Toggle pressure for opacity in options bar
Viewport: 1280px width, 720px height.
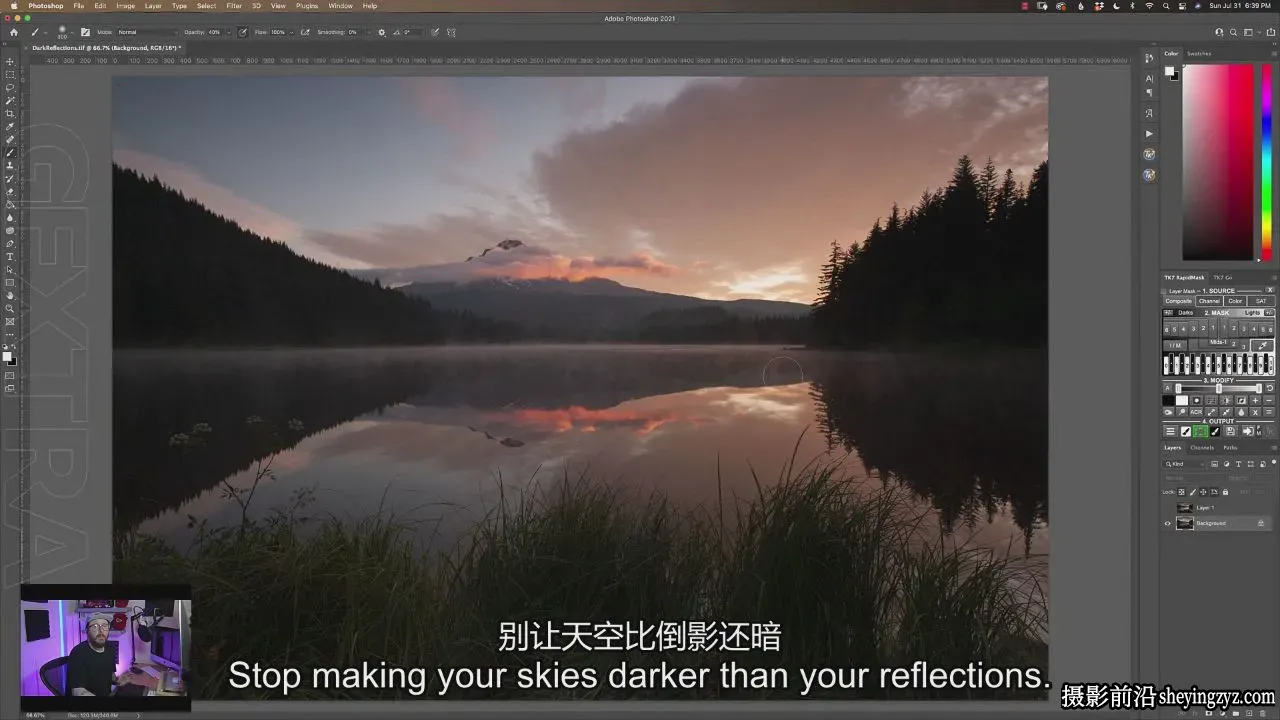point(242,32)
